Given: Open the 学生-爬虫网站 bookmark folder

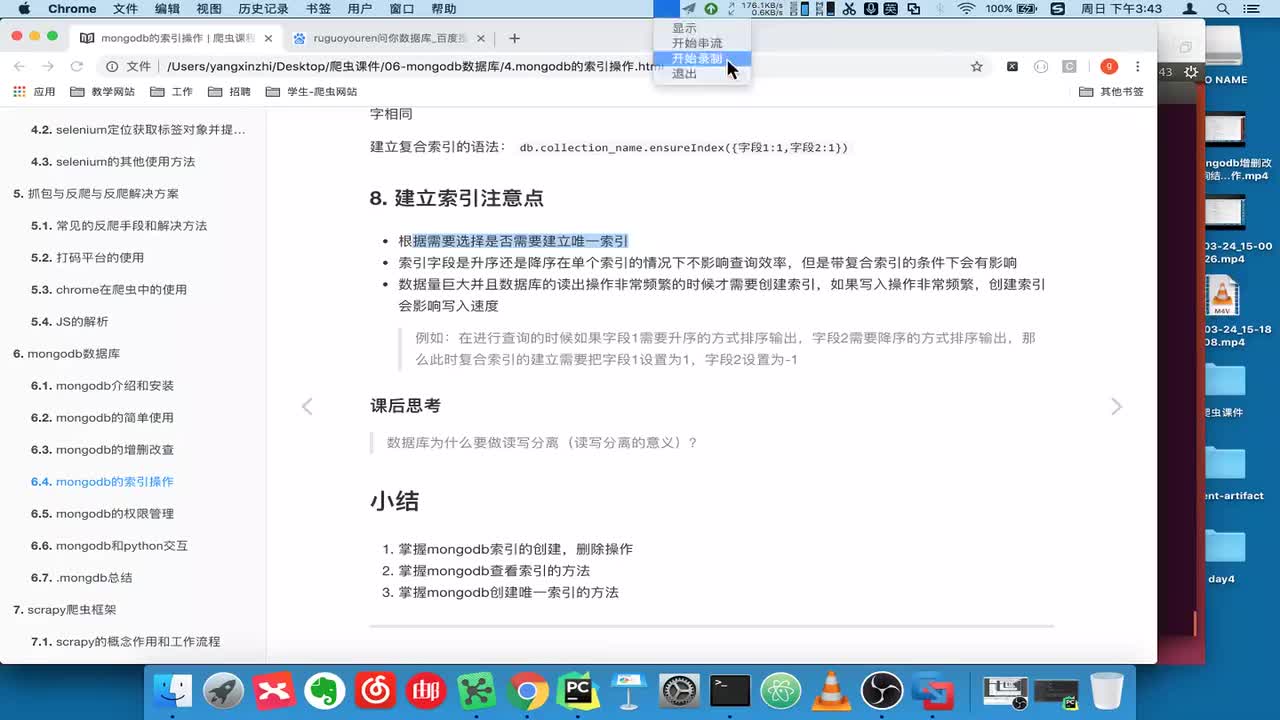Looking at the screenshot, I should point(311,92).
